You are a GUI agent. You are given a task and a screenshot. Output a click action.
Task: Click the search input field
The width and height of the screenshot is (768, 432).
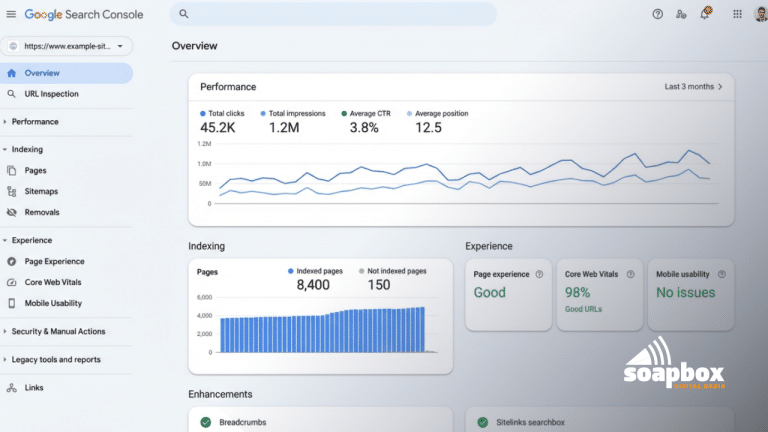pos(333,14)
